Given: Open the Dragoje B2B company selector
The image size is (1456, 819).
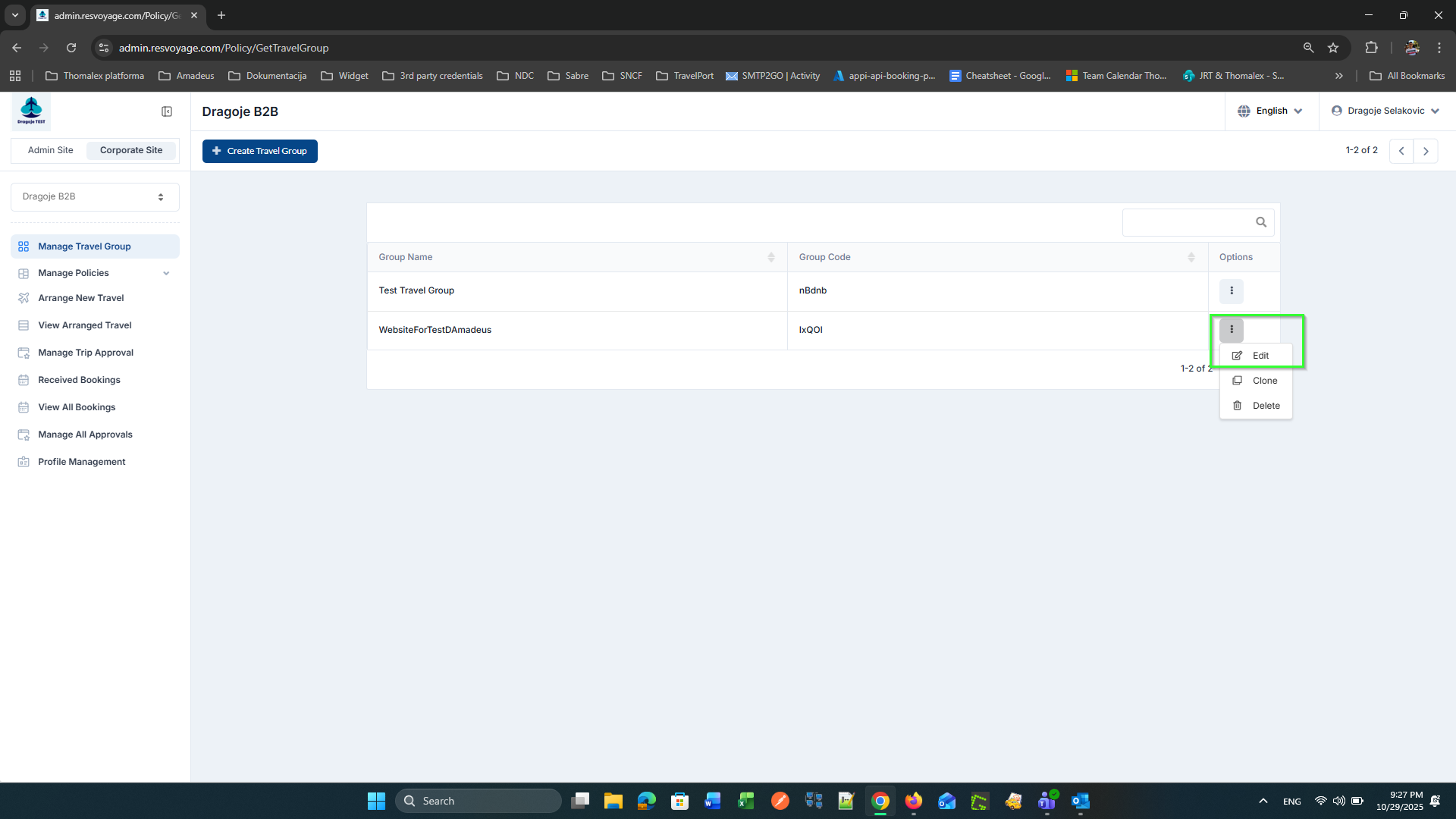Looking at the screenshot, I should [x=95, y=196].
